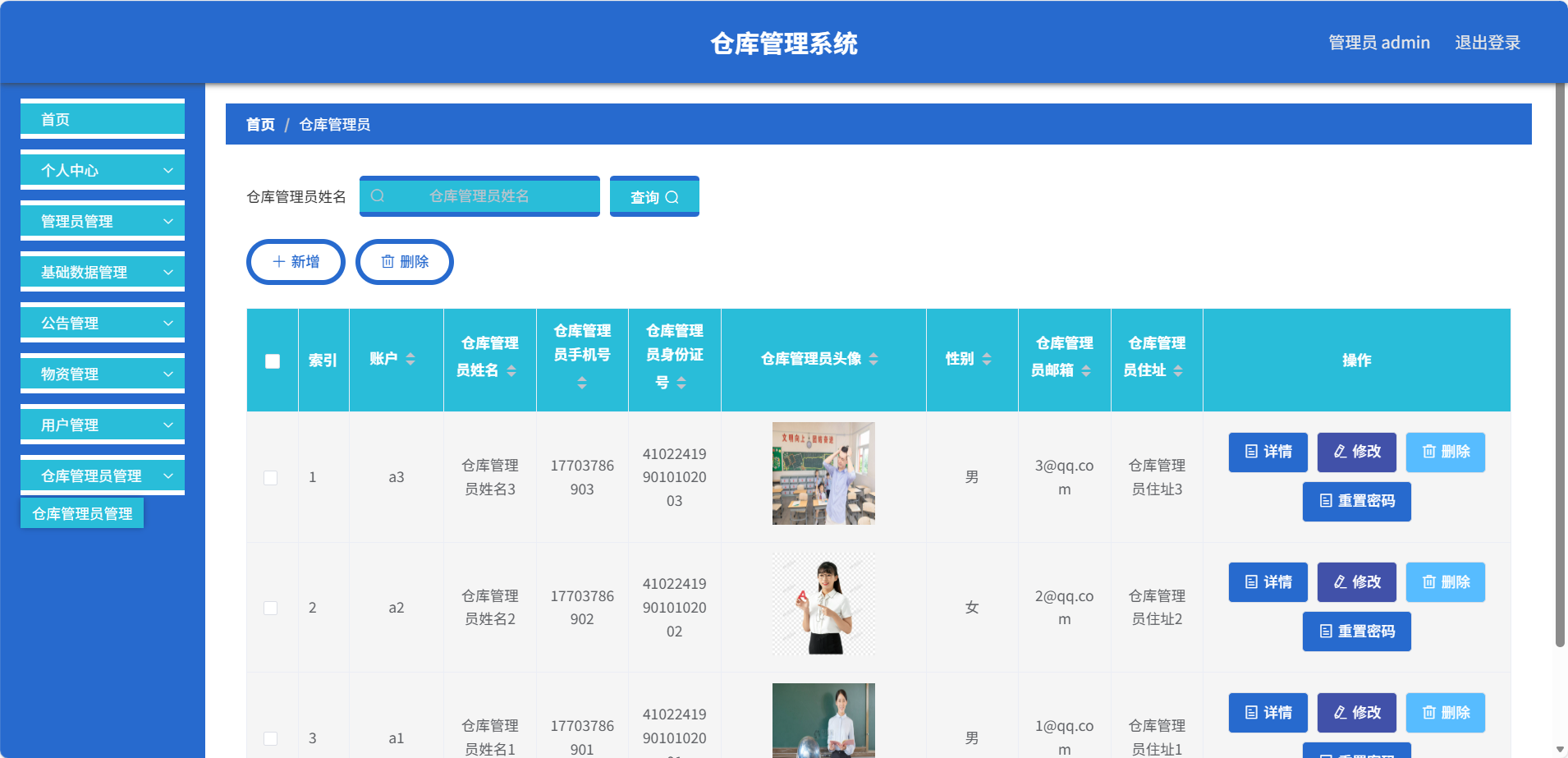Click the 仓库管理系统 title
1568x758 pixels.
[784, 43]
